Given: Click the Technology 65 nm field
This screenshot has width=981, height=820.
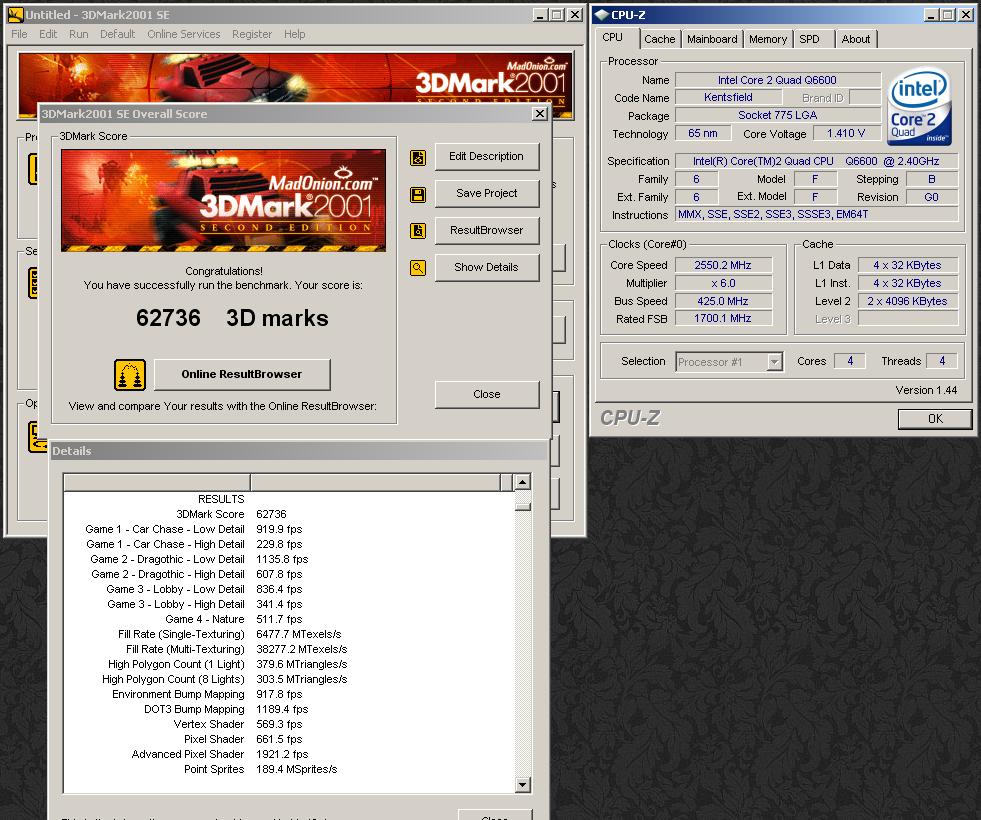Looking at the screenshot, I should [703, 133].
